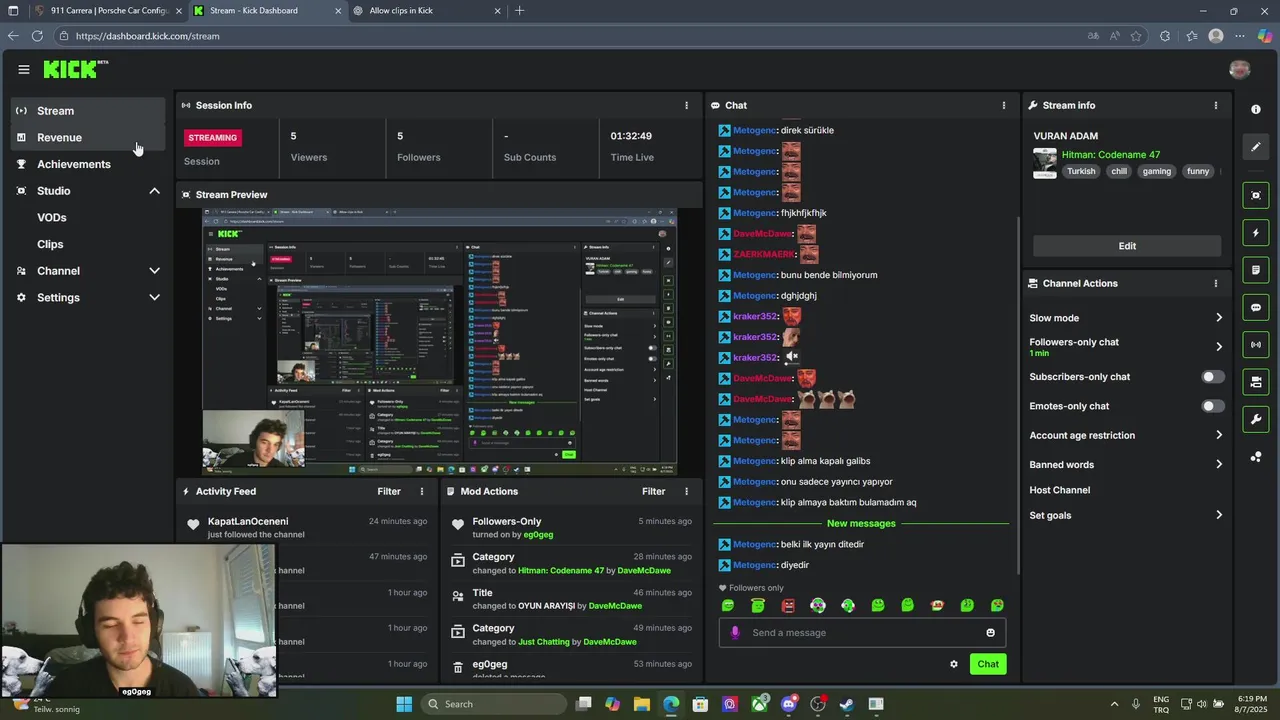Click the browser address bar URL
The width and height of the screenshot is (1280, 720).
click(x=148, y=36)
